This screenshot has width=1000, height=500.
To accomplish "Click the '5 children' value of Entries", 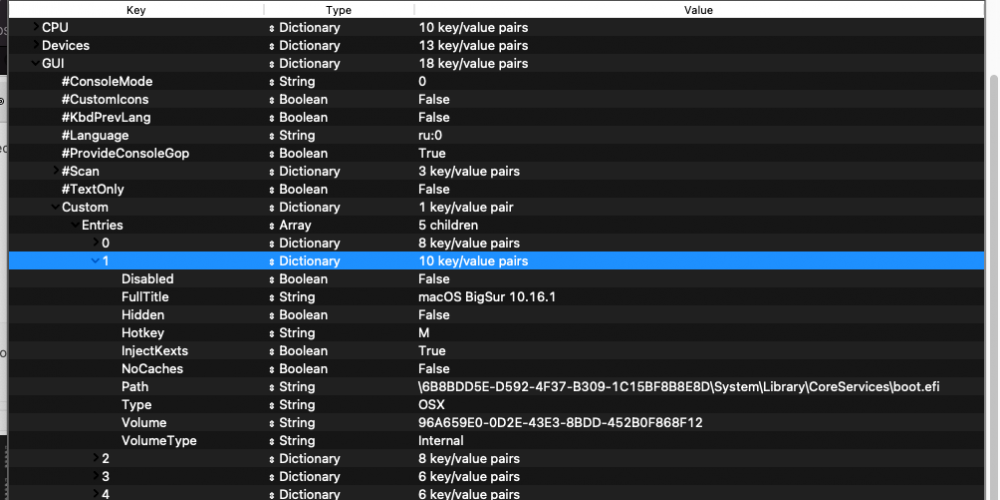I will pos(448,225).
